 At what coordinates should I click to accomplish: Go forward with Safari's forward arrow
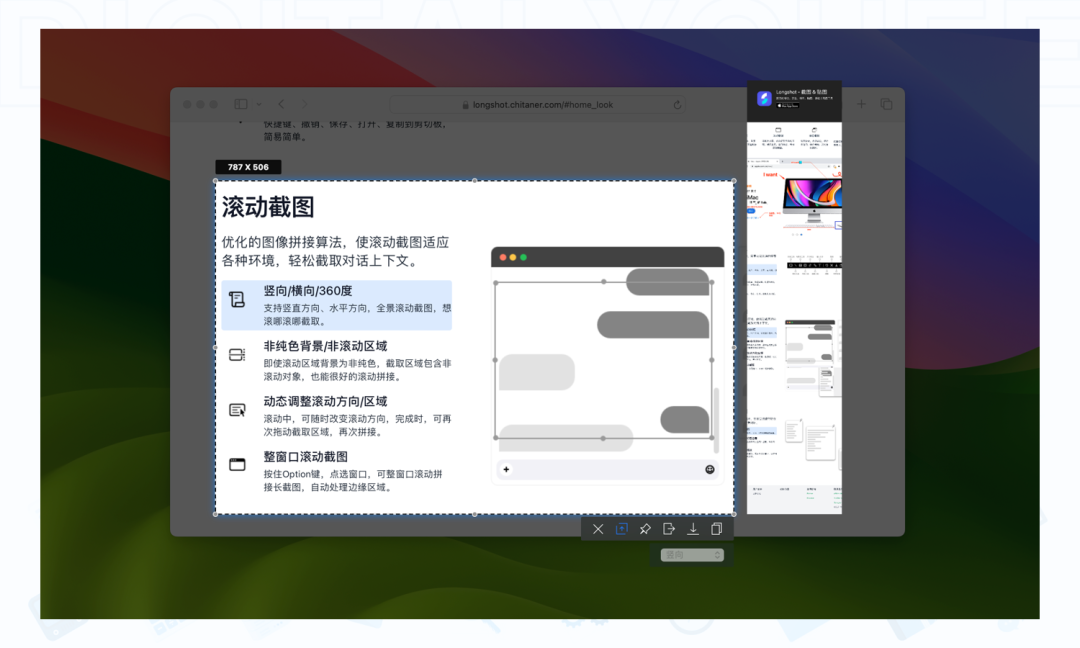[305, 104]
